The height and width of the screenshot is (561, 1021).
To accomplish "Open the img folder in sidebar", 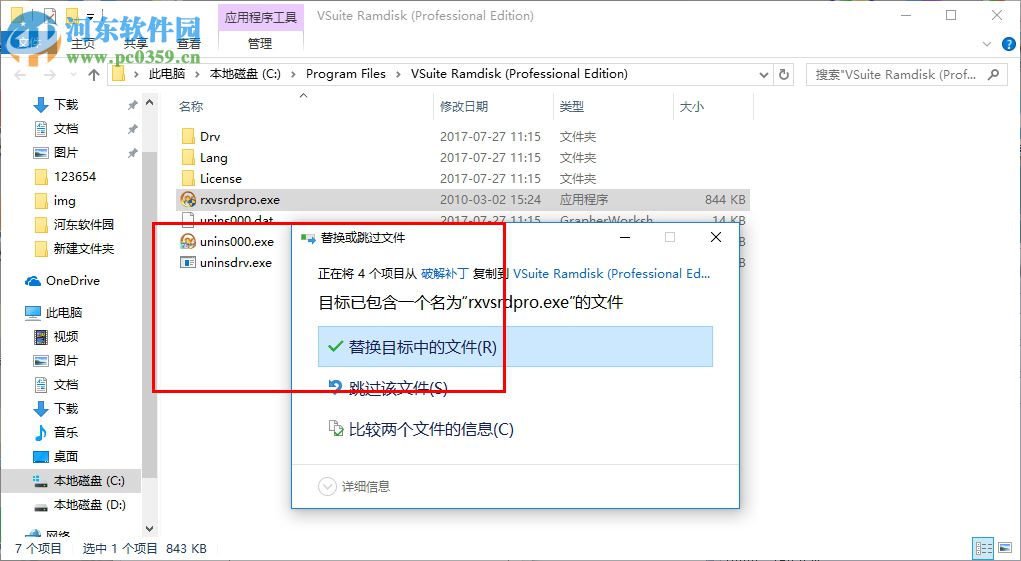I will click(64, 200).
